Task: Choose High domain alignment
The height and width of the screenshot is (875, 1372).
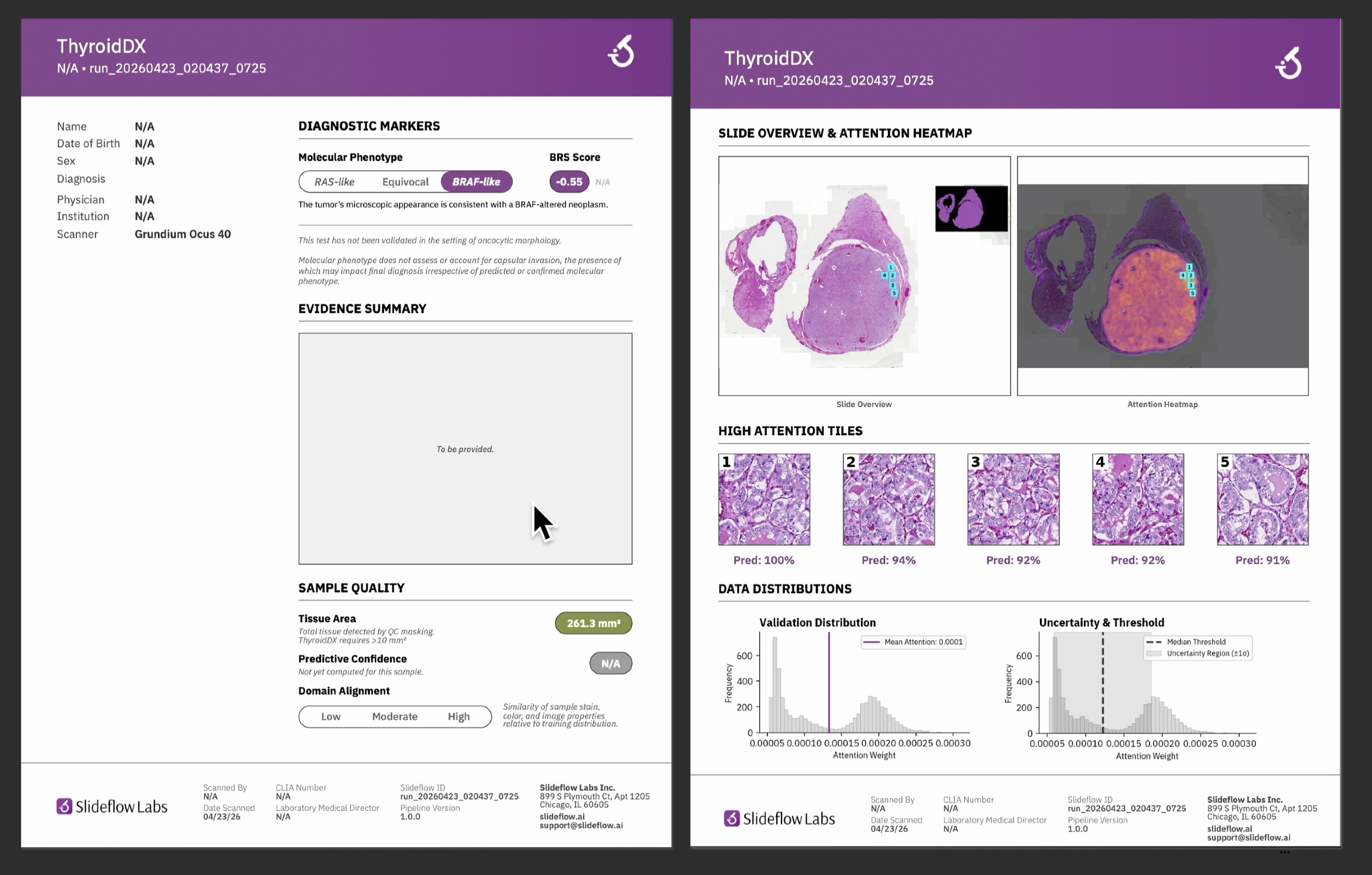Action: 458,717
